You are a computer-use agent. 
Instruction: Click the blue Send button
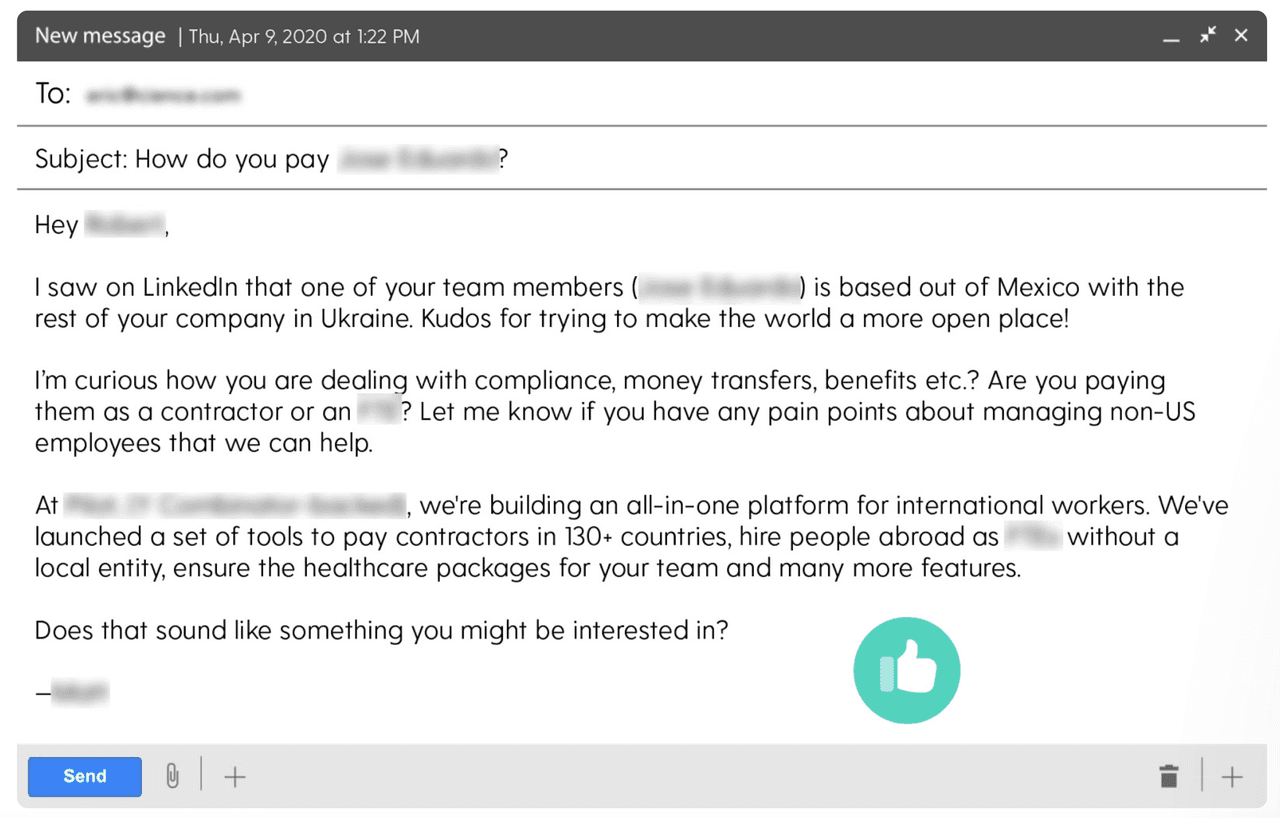click(85, 776)
